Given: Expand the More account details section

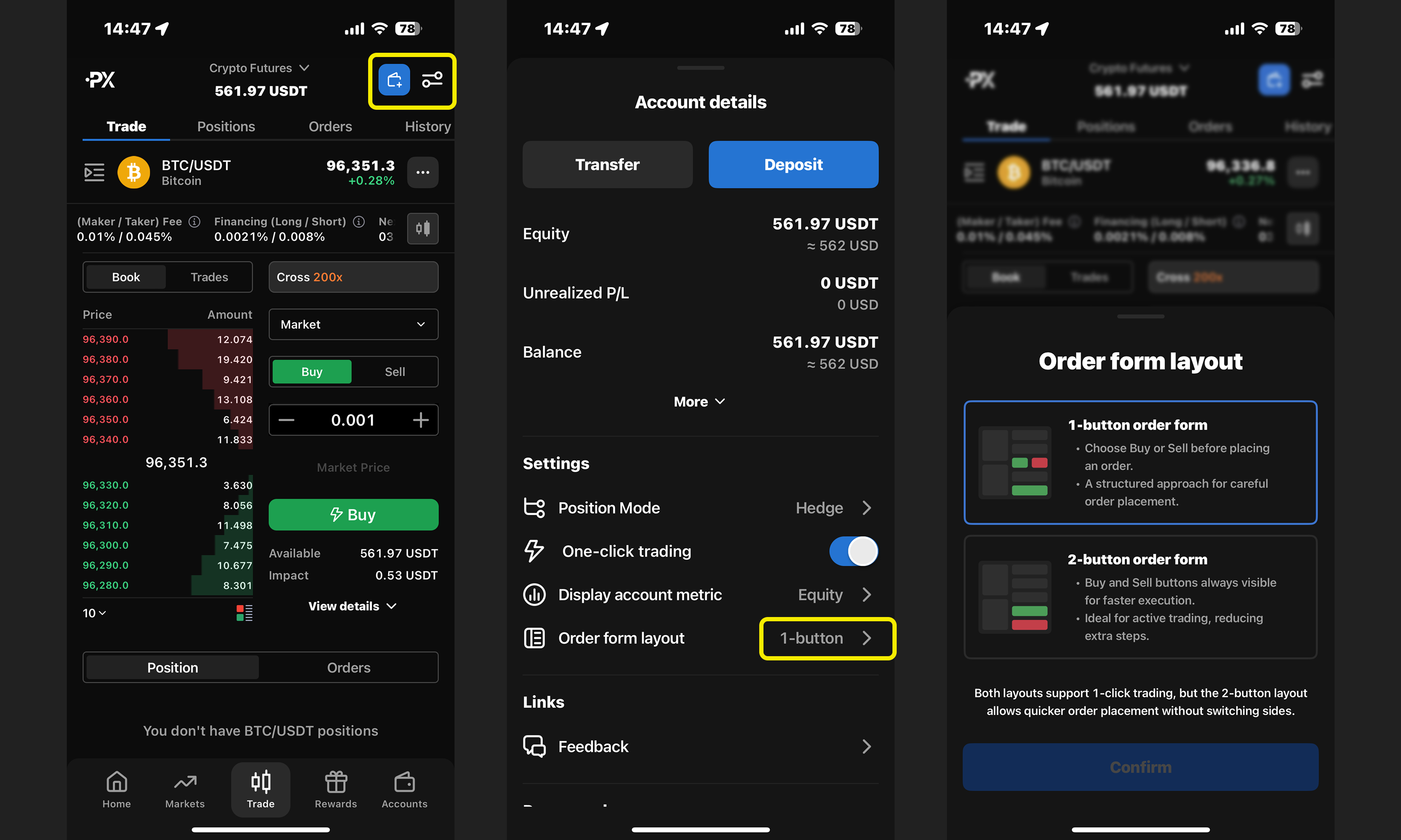Looking at the screenshot, I should point(700,401).
